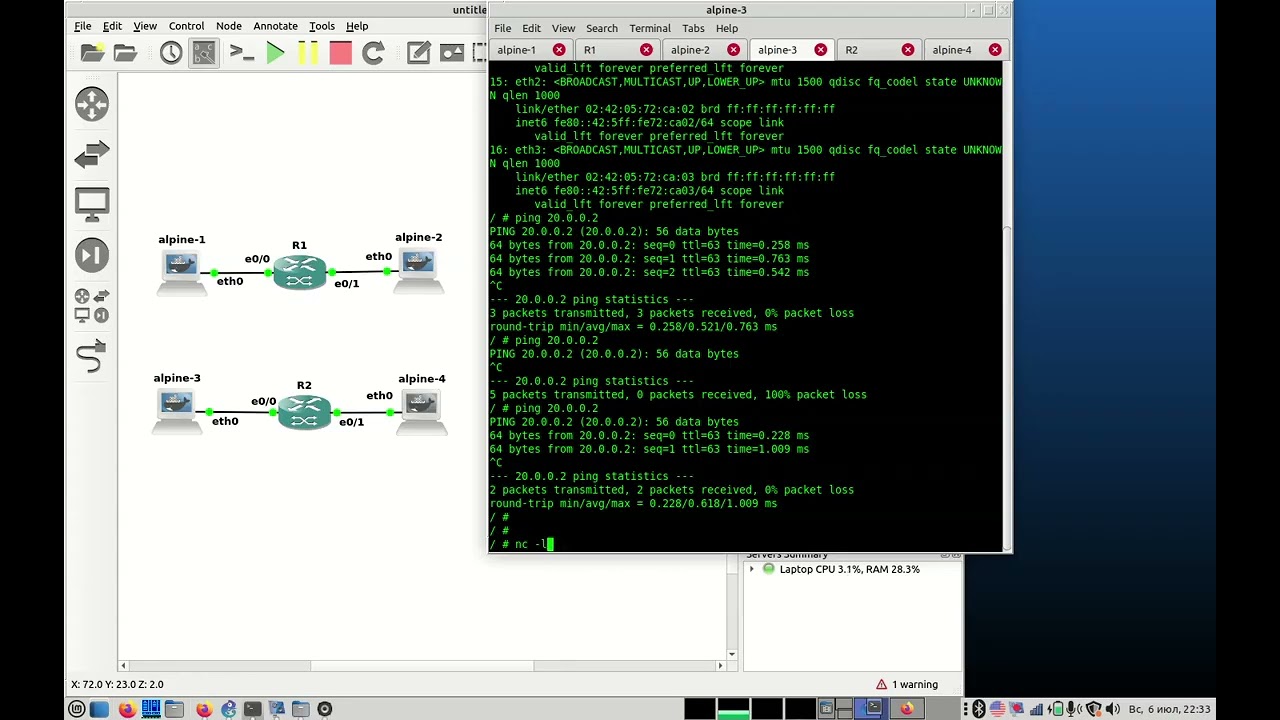Open GNS3 Node menu
The height and width of the screenshot is (720, 1280).
coord(229,26)
